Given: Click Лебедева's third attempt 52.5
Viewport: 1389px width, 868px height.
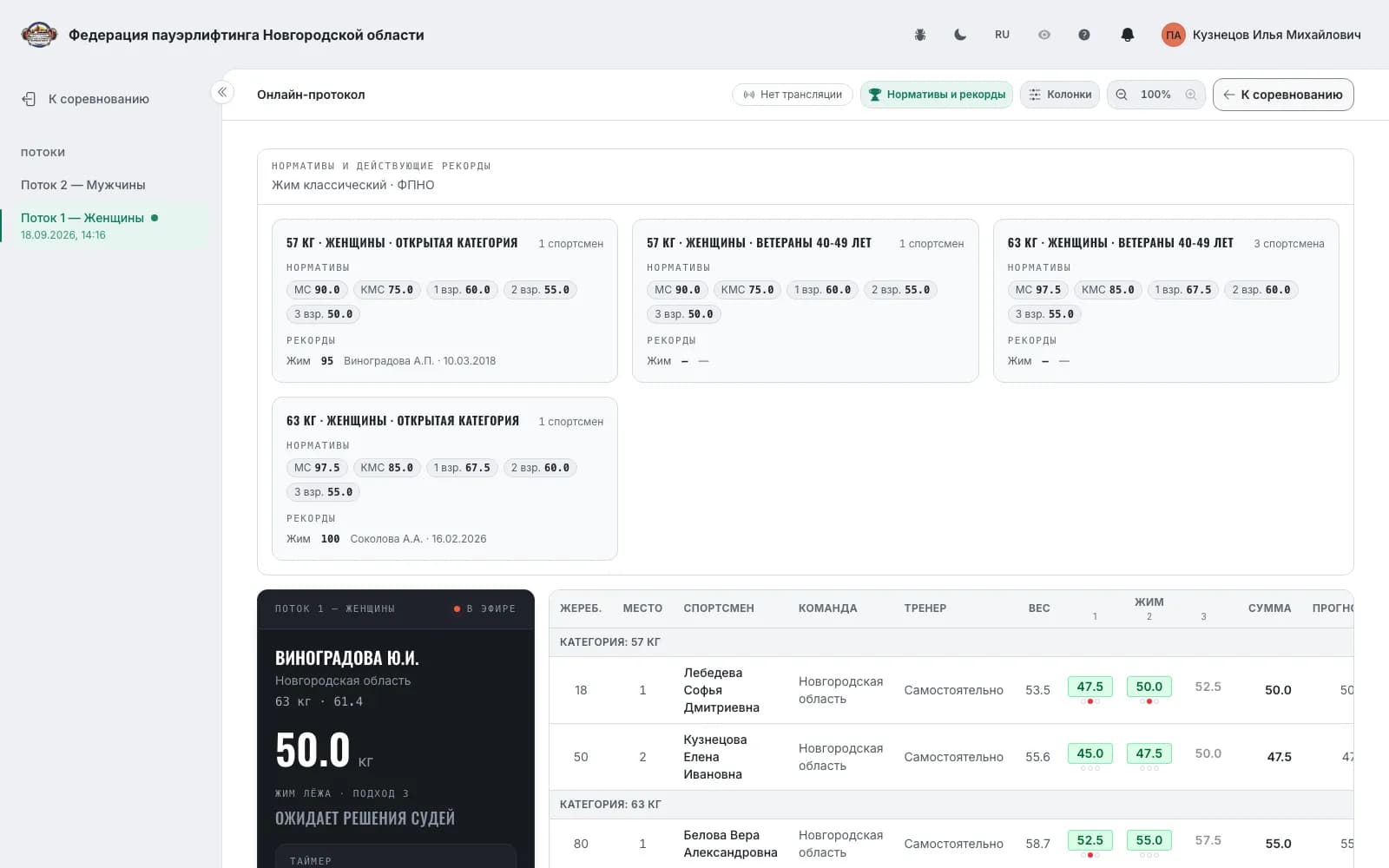Looking at the screenshot, I should tap(1208, 687).
